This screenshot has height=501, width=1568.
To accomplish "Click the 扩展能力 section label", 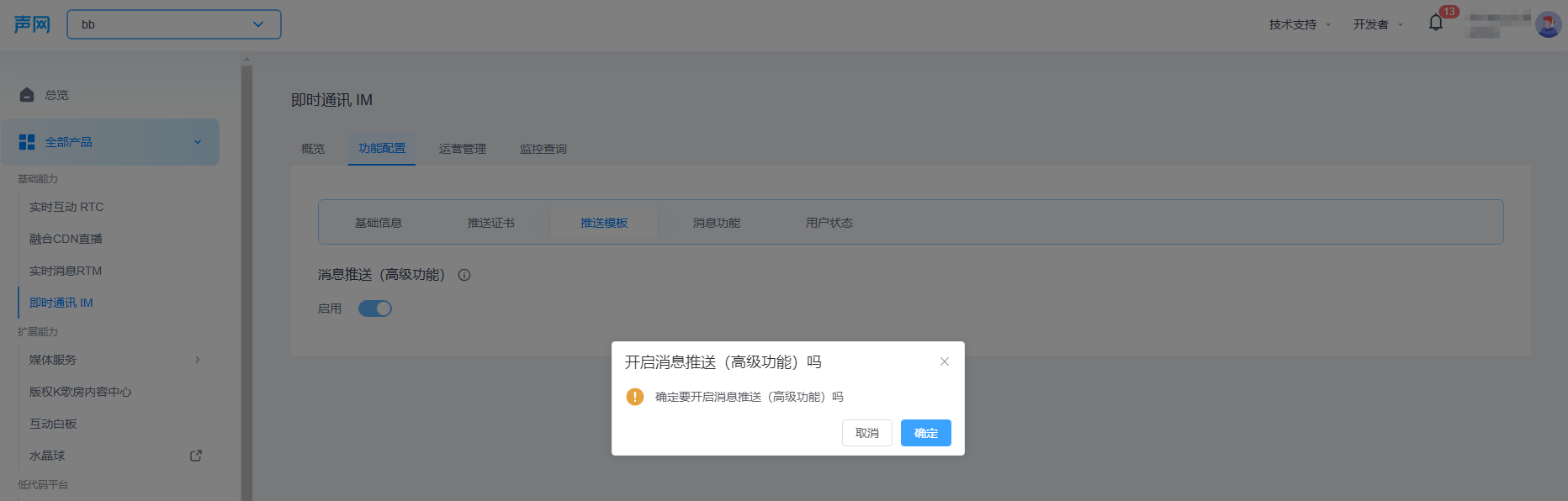I will pyautogui.click(x=38, y=332).
